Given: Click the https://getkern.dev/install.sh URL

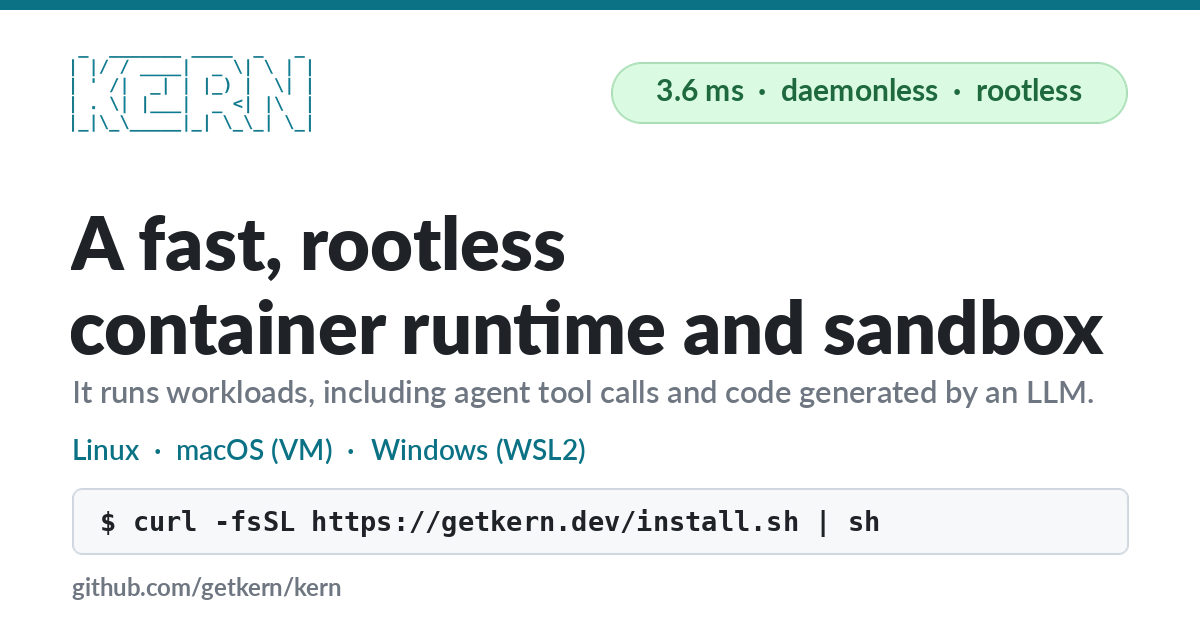Looking at the screenshot, I should coord(555,521).
